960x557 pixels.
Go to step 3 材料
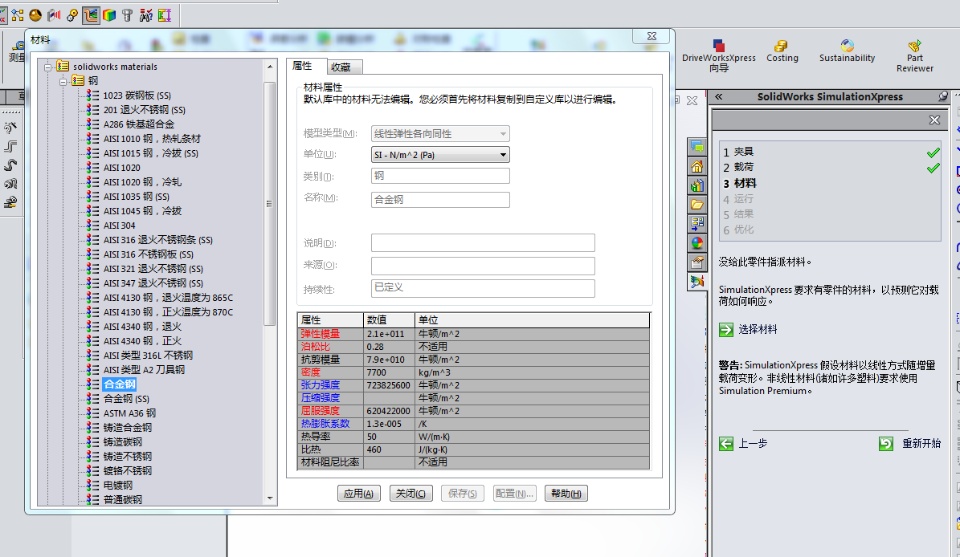740,183
